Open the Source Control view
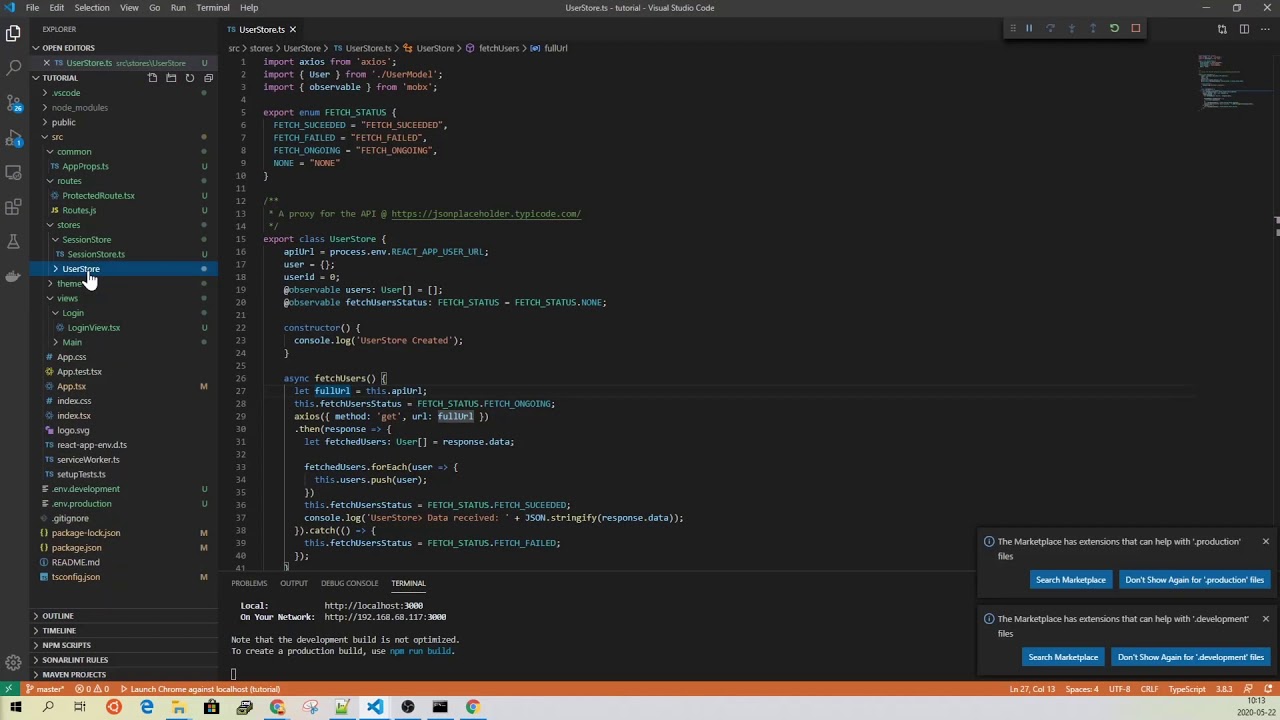The width and height of the screenshot is (1280, 720). (x=13, y=102)
